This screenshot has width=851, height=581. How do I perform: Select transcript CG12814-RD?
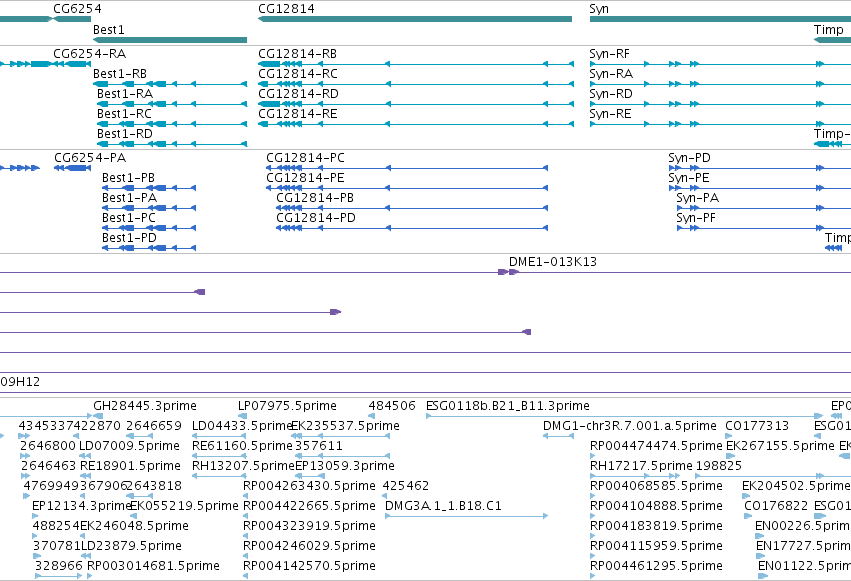(x=416, y=104)
